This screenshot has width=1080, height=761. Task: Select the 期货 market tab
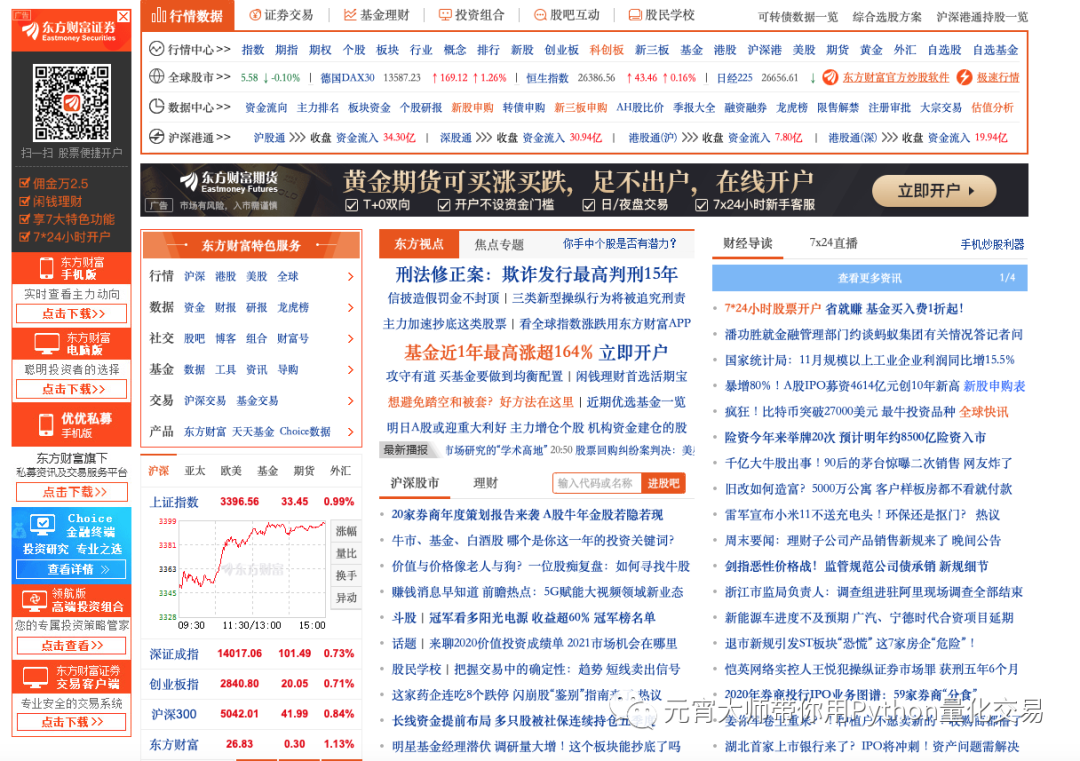(x=304, y=471)
